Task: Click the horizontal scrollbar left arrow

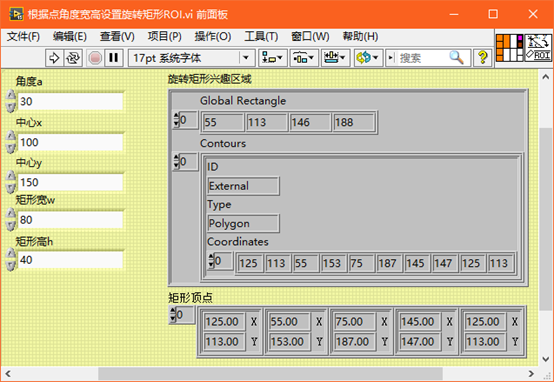Action: (8, 374)
